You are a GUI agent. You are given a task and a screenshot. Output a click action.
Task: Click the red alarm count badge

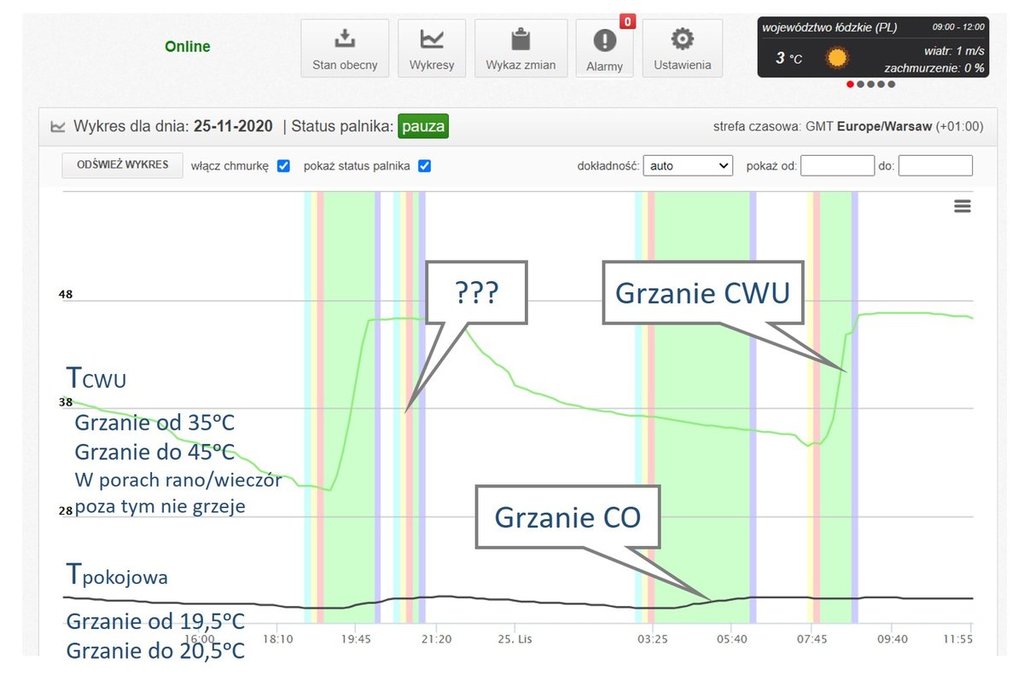(x=627, y=21)
